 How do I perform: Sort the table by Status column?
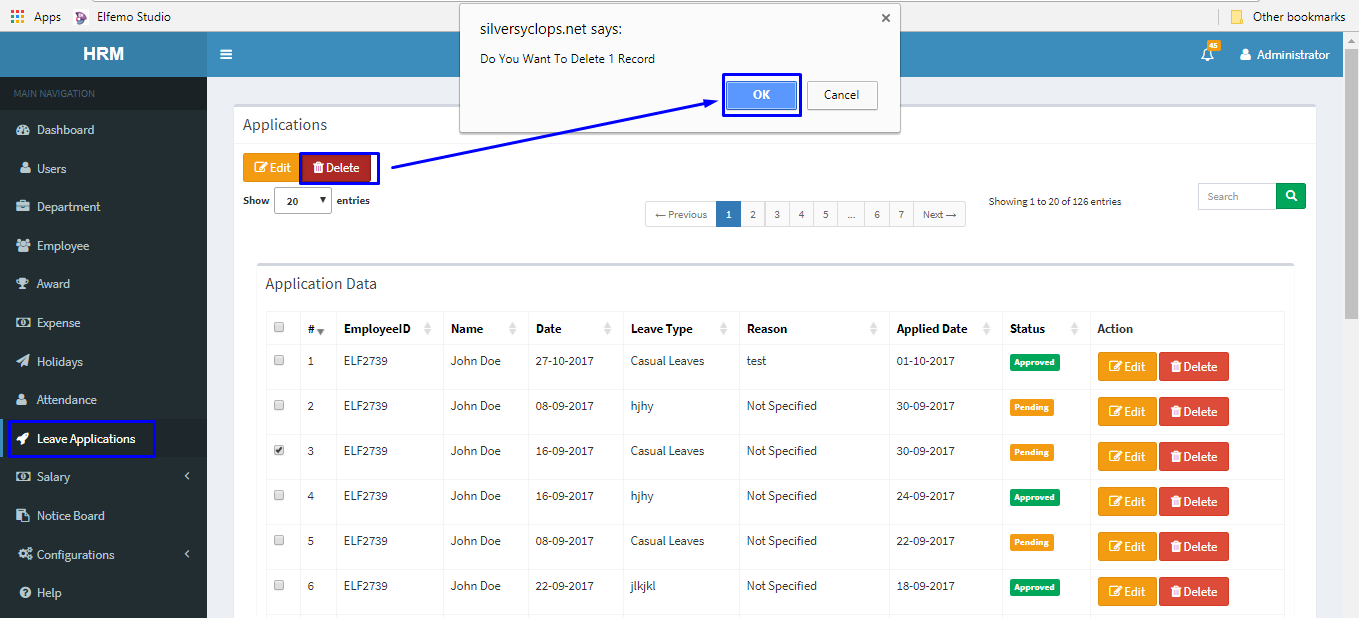(x=1046, y=329)
